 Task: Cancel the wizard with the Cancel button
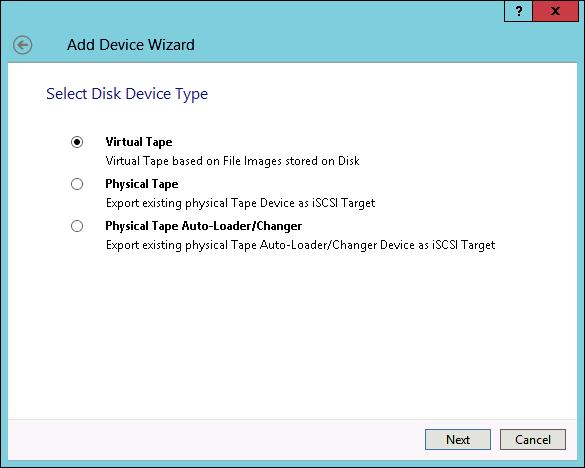tap(533, 439)
